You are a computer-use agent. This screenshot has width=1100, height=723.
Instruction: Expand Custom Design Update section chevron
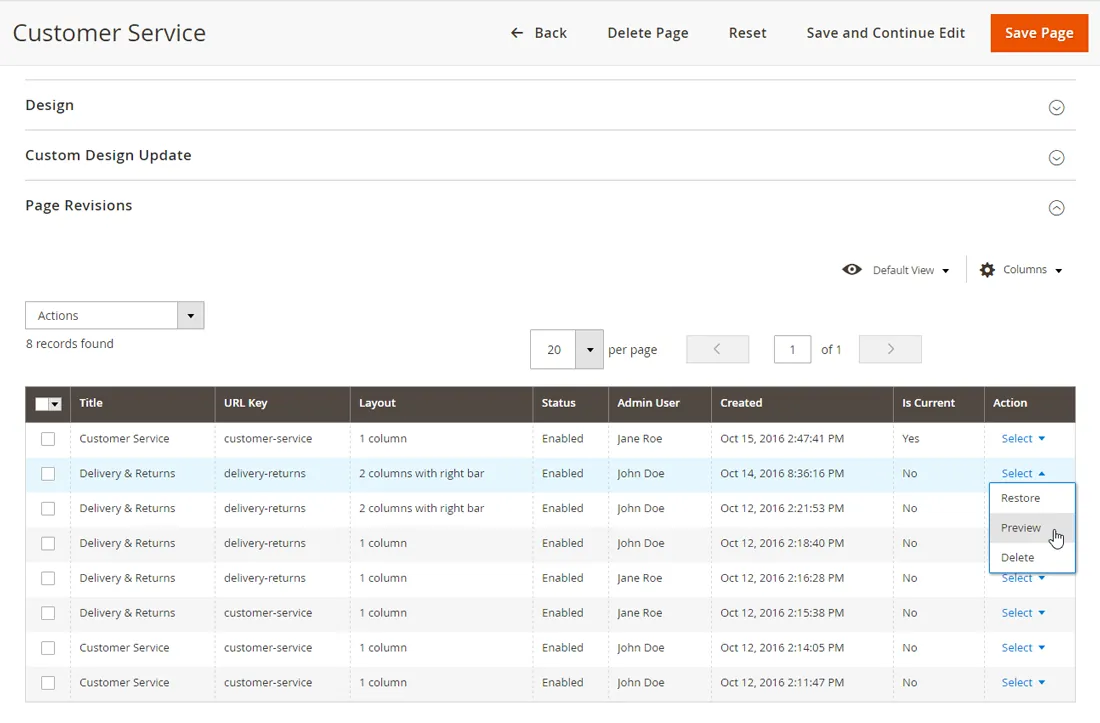pyautogui.click(x=1056, y=158)
